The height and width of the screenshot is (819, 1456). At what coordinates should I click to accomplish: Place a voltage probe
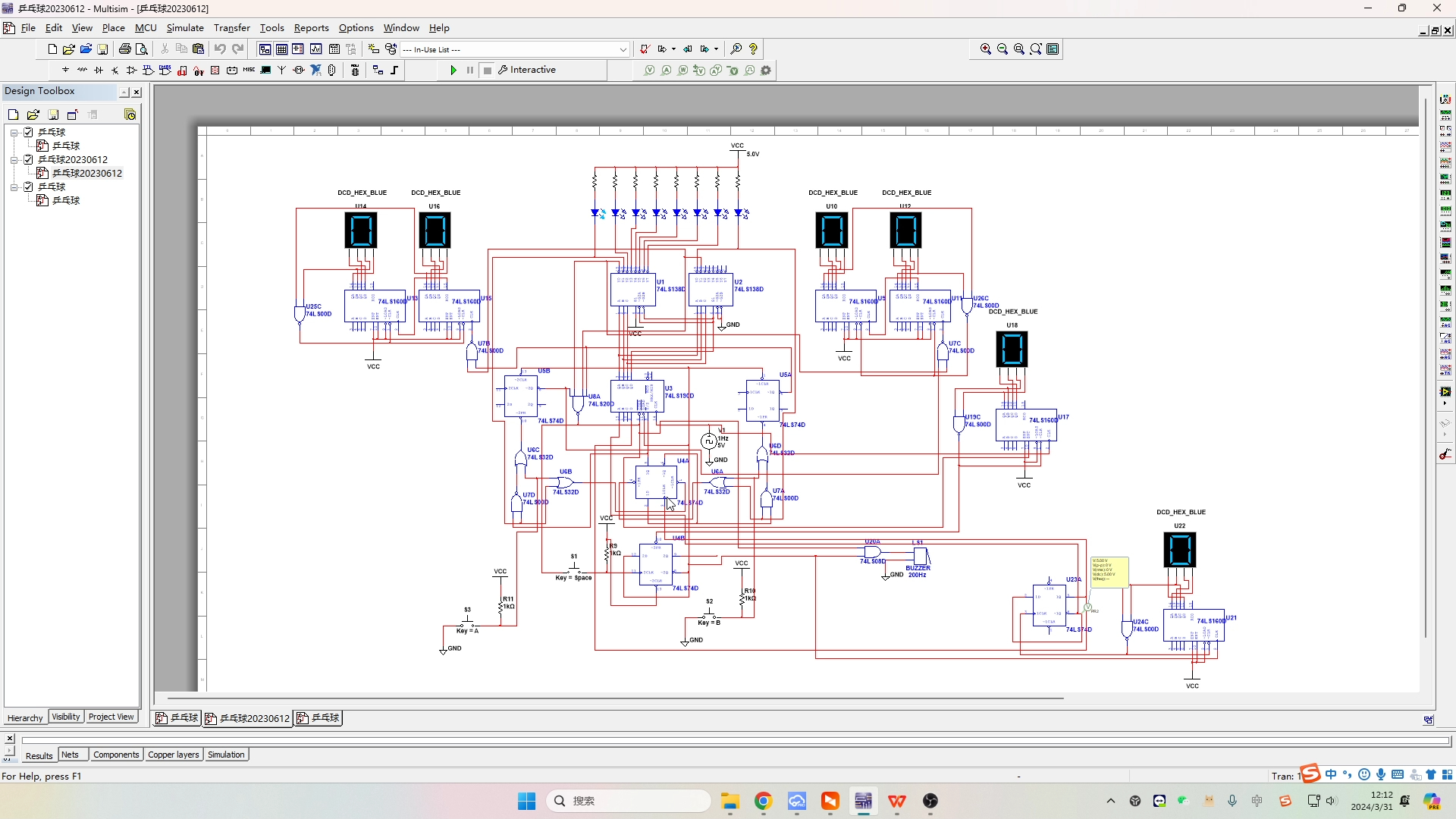click(x=650, y=71)
